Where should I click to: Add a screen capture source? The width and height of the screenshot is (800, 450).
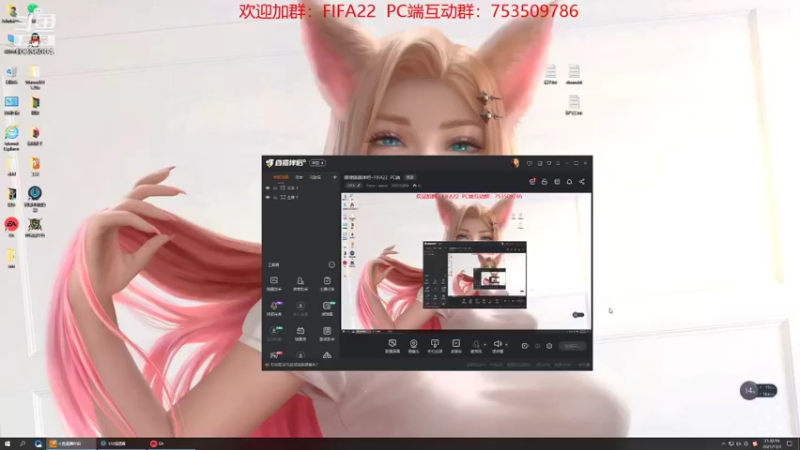(x=392, y=346)
